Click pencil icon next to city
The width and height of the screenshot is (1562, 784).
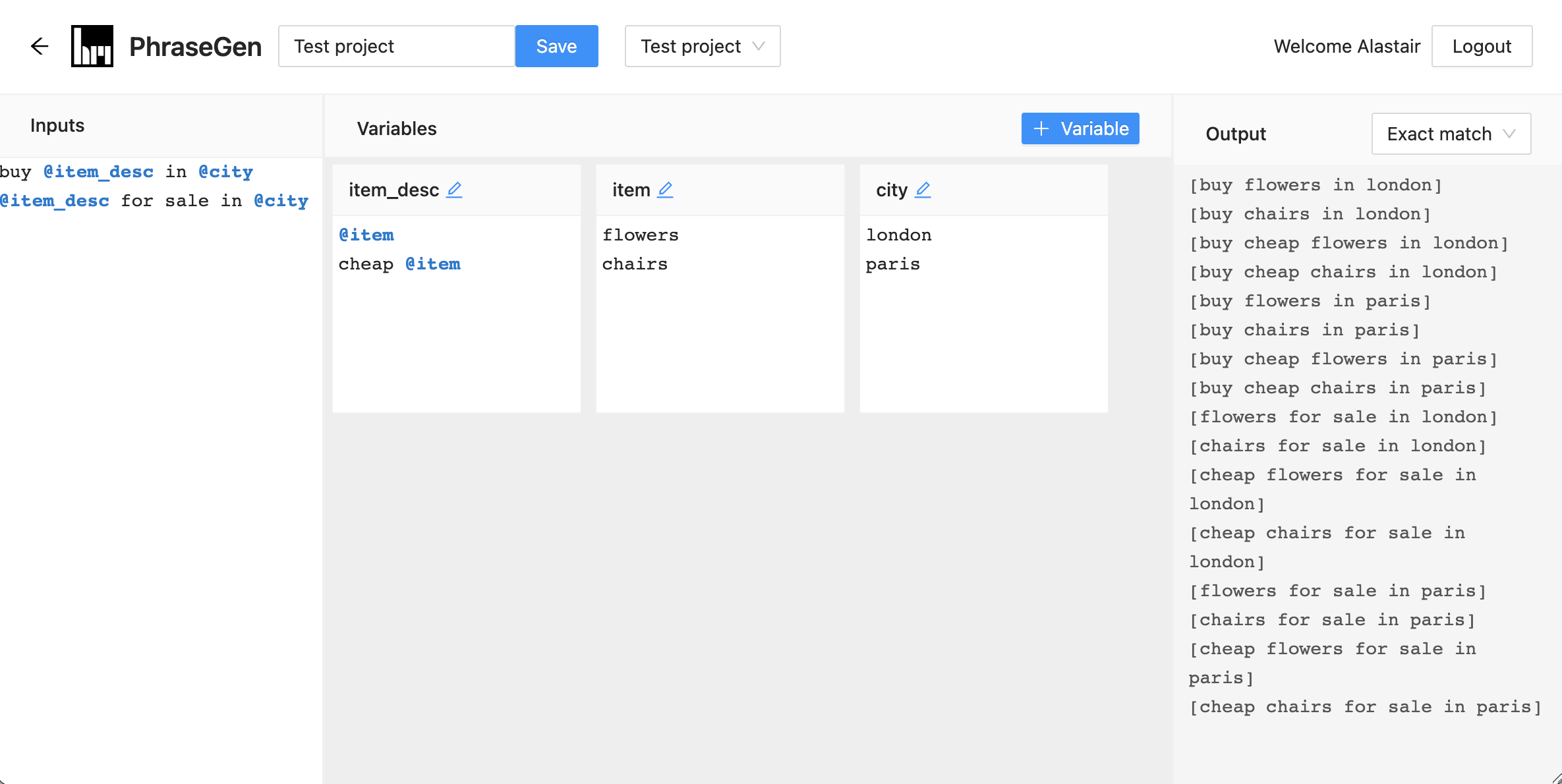pyautogui.click(x=923, y=190)
